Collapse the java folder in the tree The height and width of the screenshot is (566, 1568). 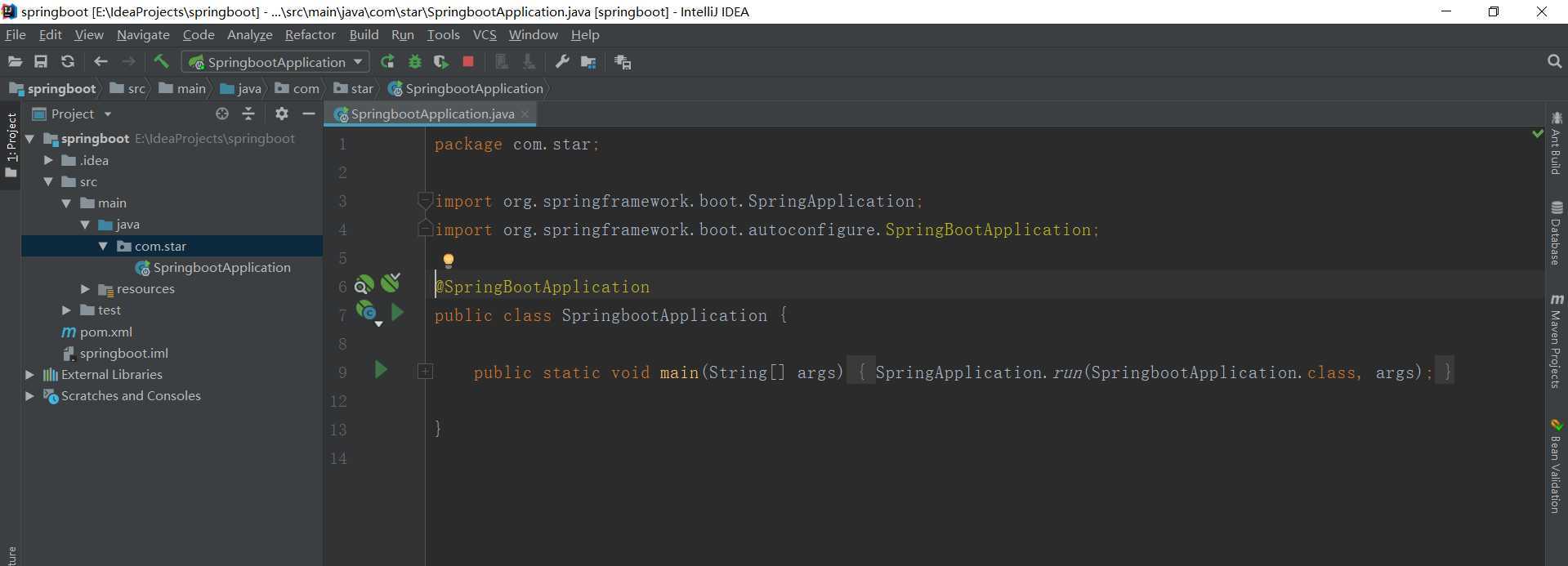85,224
